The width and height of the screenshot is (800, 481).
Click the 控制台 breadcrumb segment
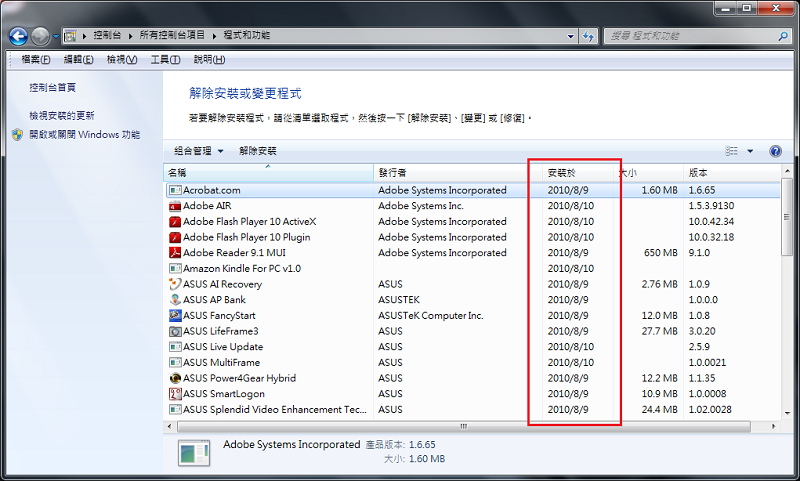tap(107, 35)
